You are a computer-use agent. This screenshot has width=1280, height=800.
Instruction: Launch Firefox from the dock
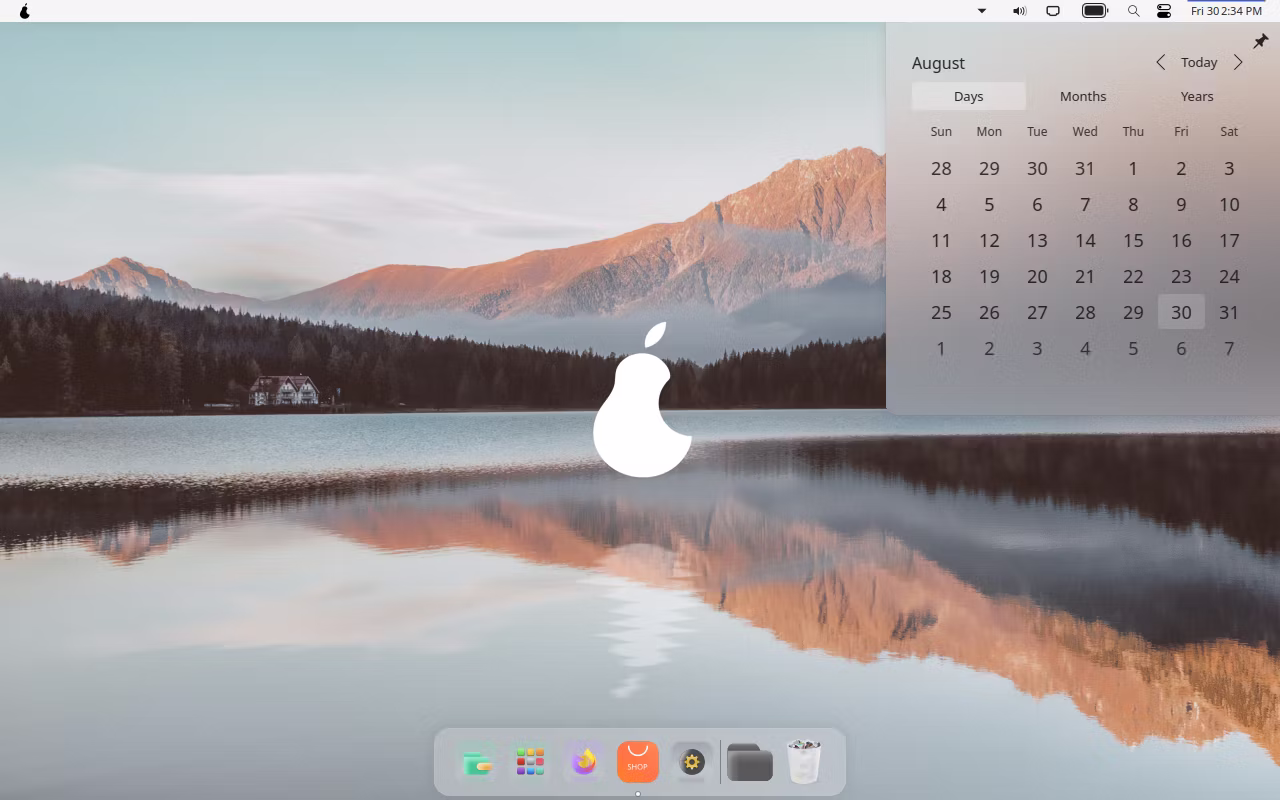point(584,763)
